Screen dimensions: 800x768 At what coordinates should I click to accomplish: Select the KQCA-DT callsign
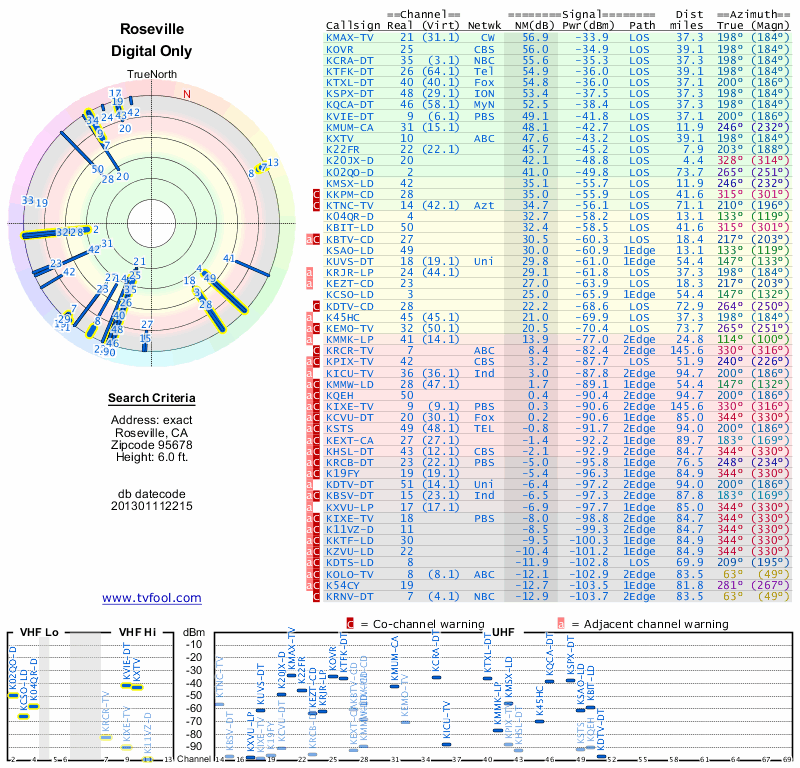coord(349,105)
